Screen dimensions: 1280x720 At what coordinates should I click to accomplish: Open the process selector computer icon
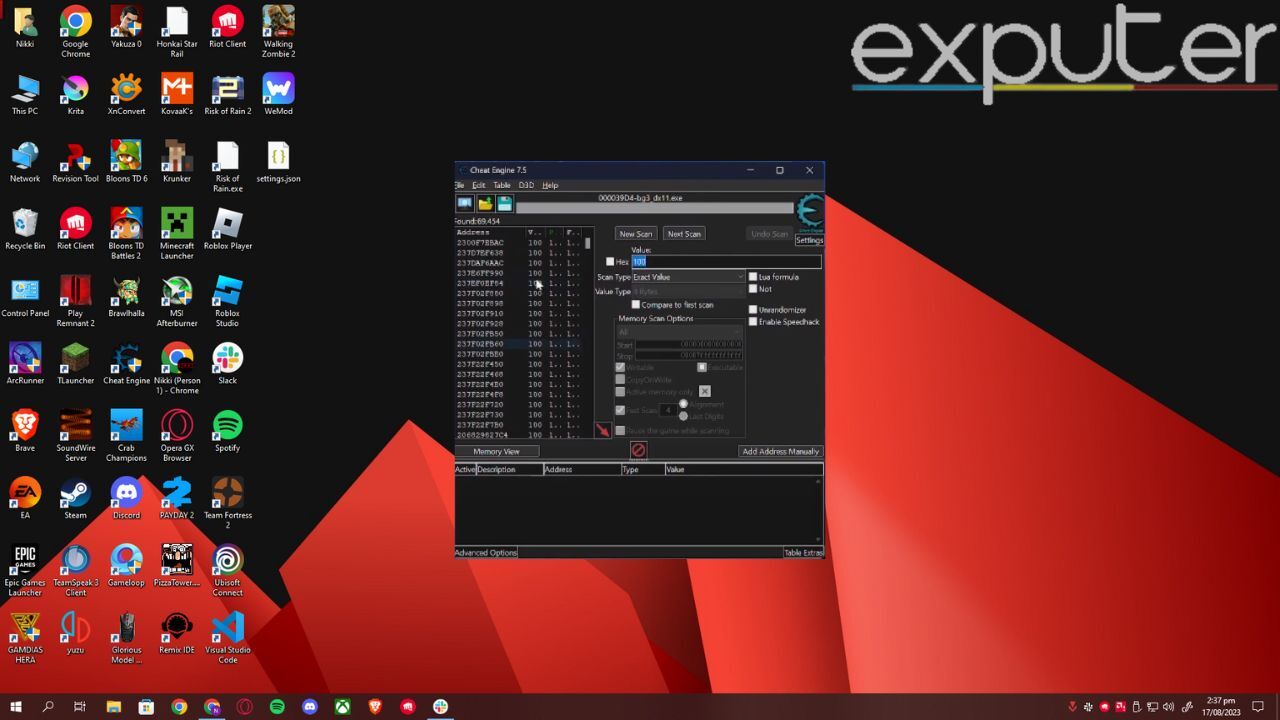465,203
